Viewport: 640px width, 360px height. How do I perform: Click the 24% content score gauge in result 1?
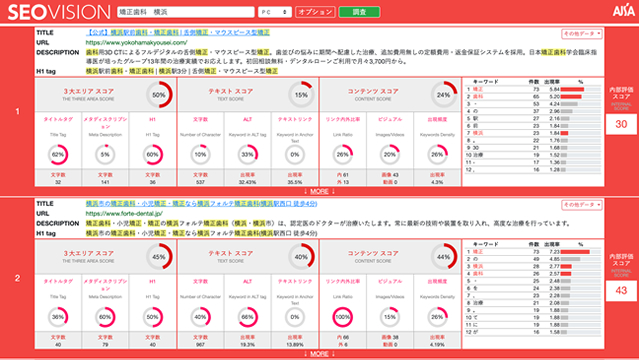pos(444,95)
